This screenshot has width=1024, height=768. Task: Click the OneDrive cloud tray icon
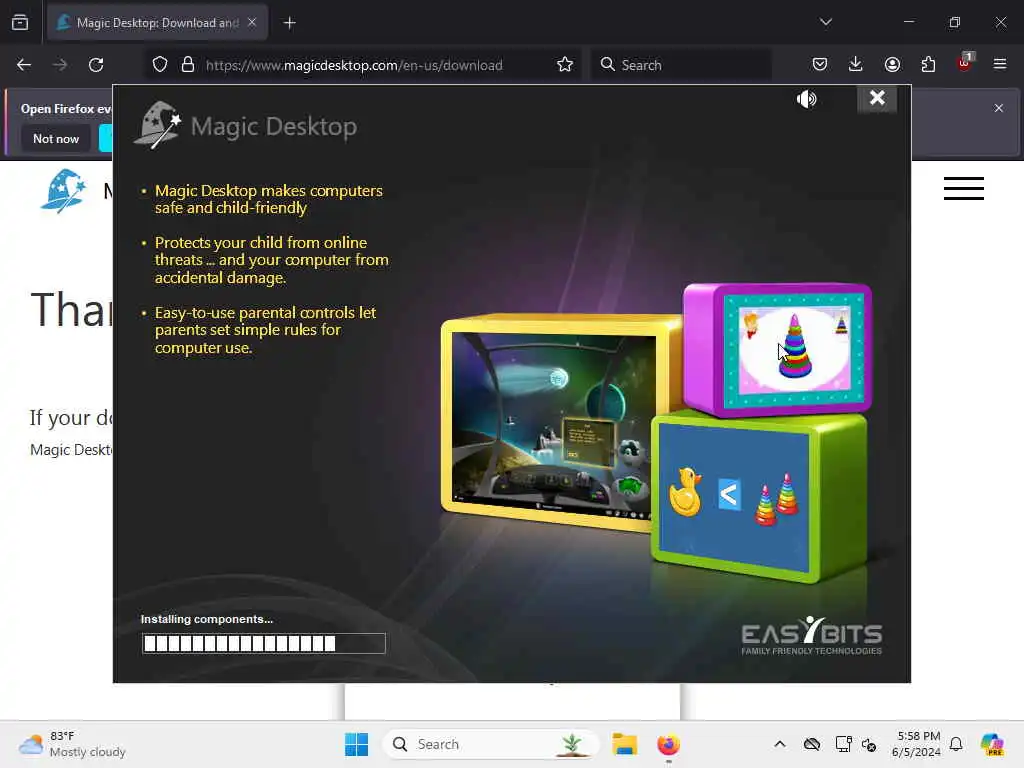tap(812, 744)
